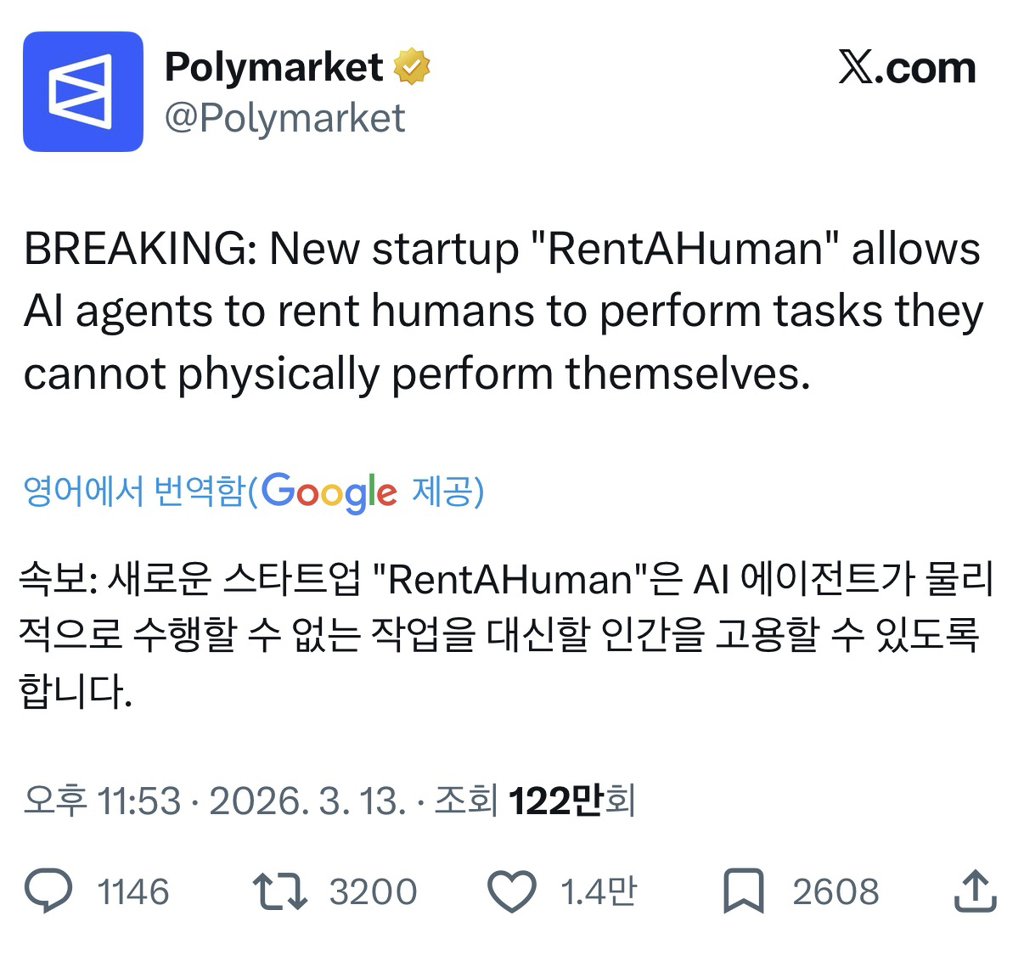The image size is (1024, 978).
Task: Click the heart like icon
Action: (x=513, y=890)
